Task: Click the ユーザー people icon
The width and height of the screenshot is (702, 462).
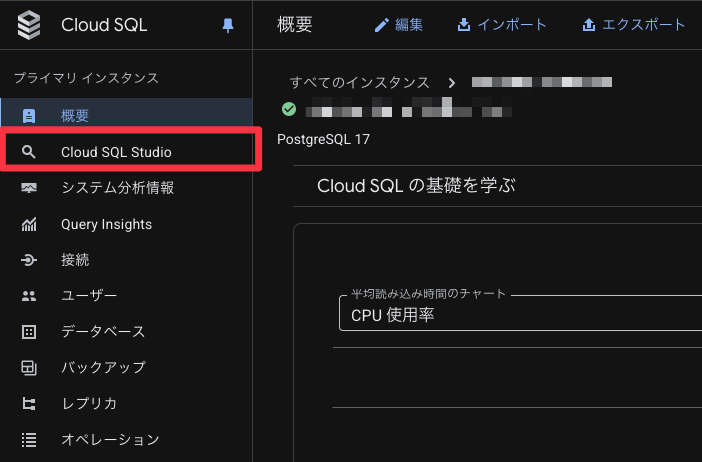Action: click(29, 296)
